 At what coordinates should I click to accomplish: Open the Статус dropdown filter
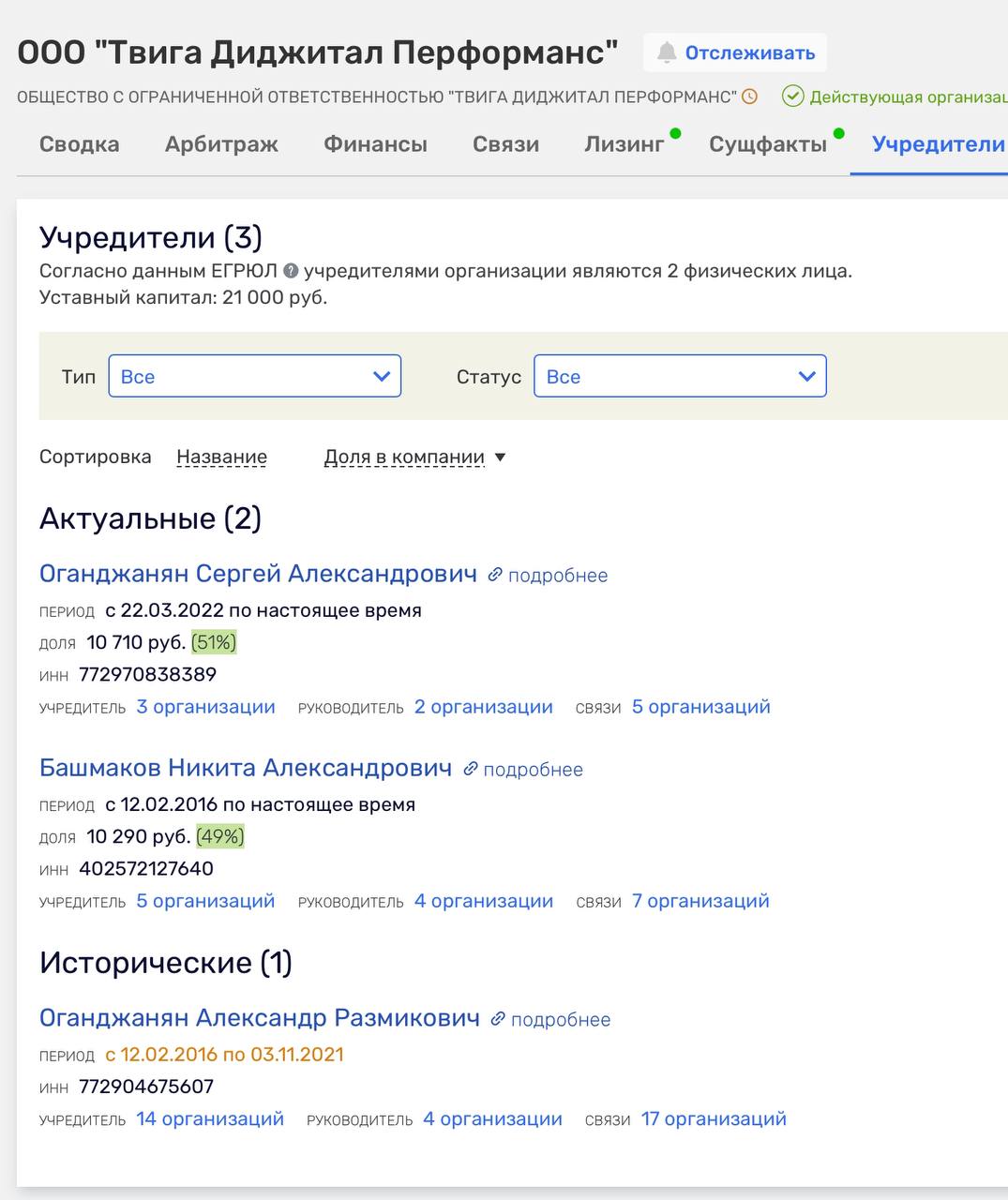680,376
